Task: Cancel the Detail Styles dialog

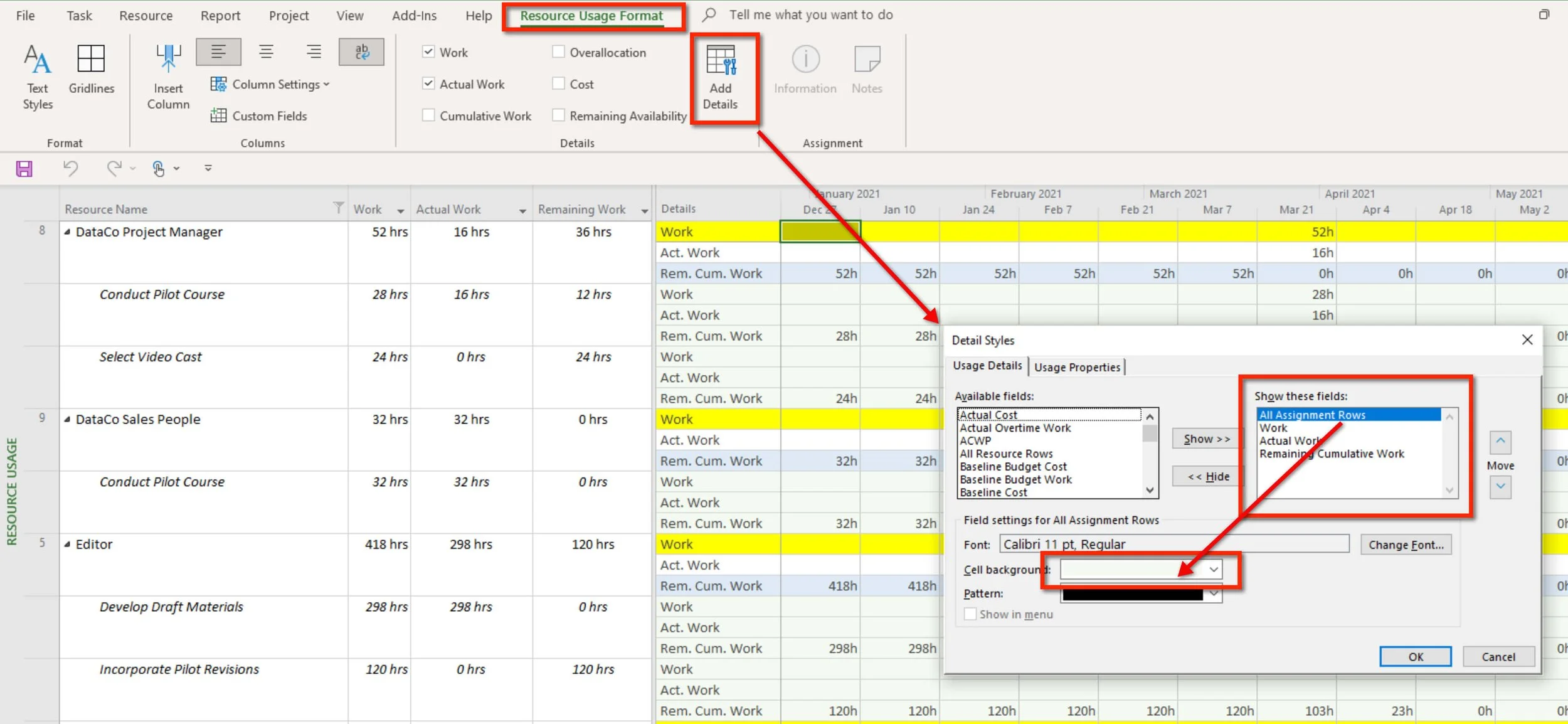Action: tap(1498, 656)
